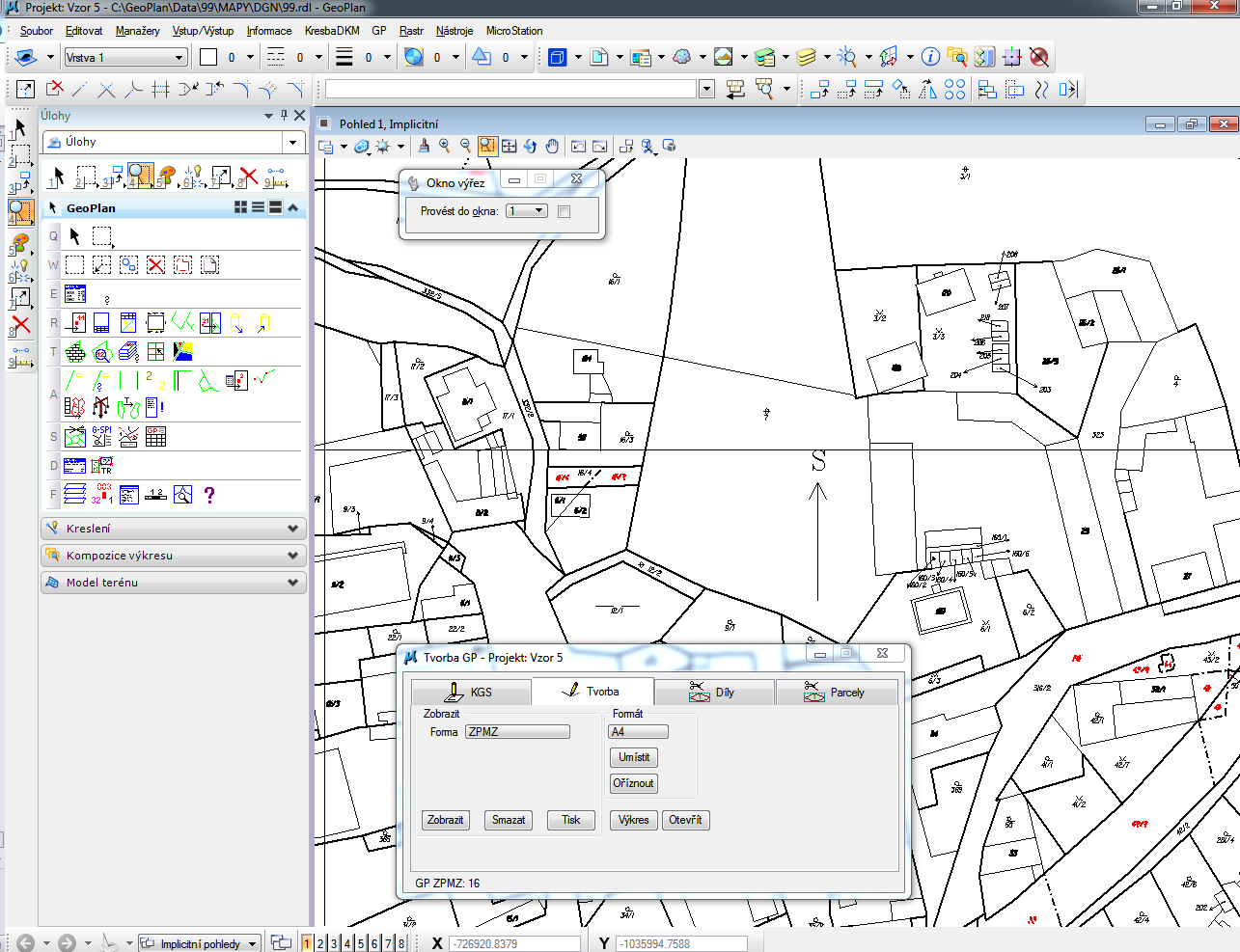Open the Formát A4 dropdown
This screenshot has height=952, width=1240.
[x=638, y=732]
